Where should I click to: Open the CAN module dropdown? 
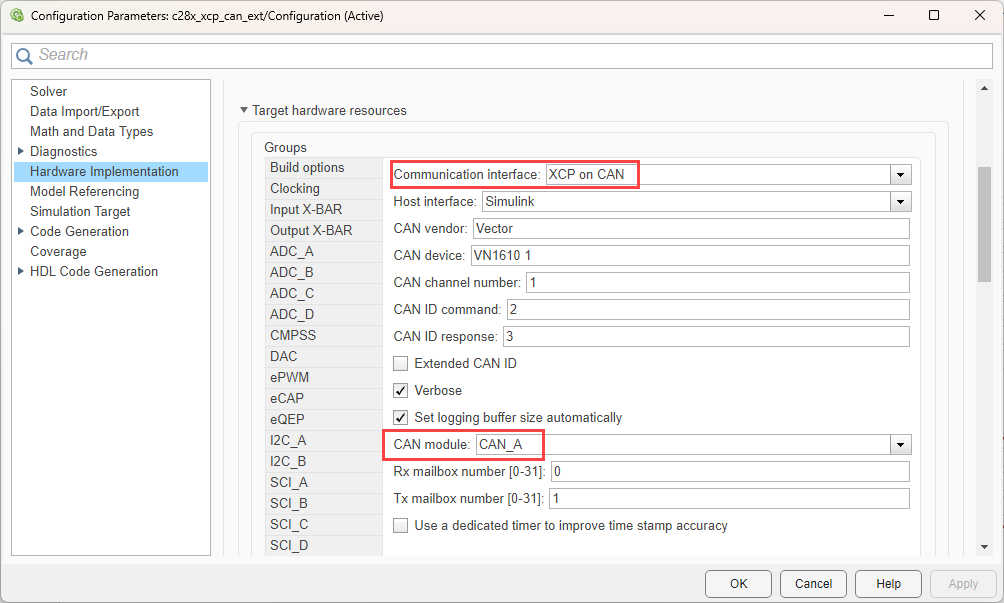pyautogui.click(x=901, y=445)
